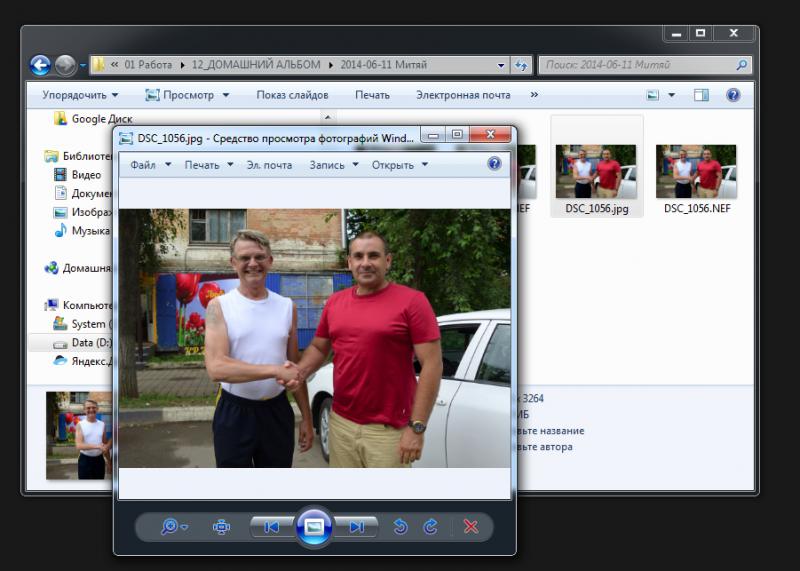This screenshot has width=800, height=571.
Task: Expand the view options dropdown arrow
Action: click(671, 95)
